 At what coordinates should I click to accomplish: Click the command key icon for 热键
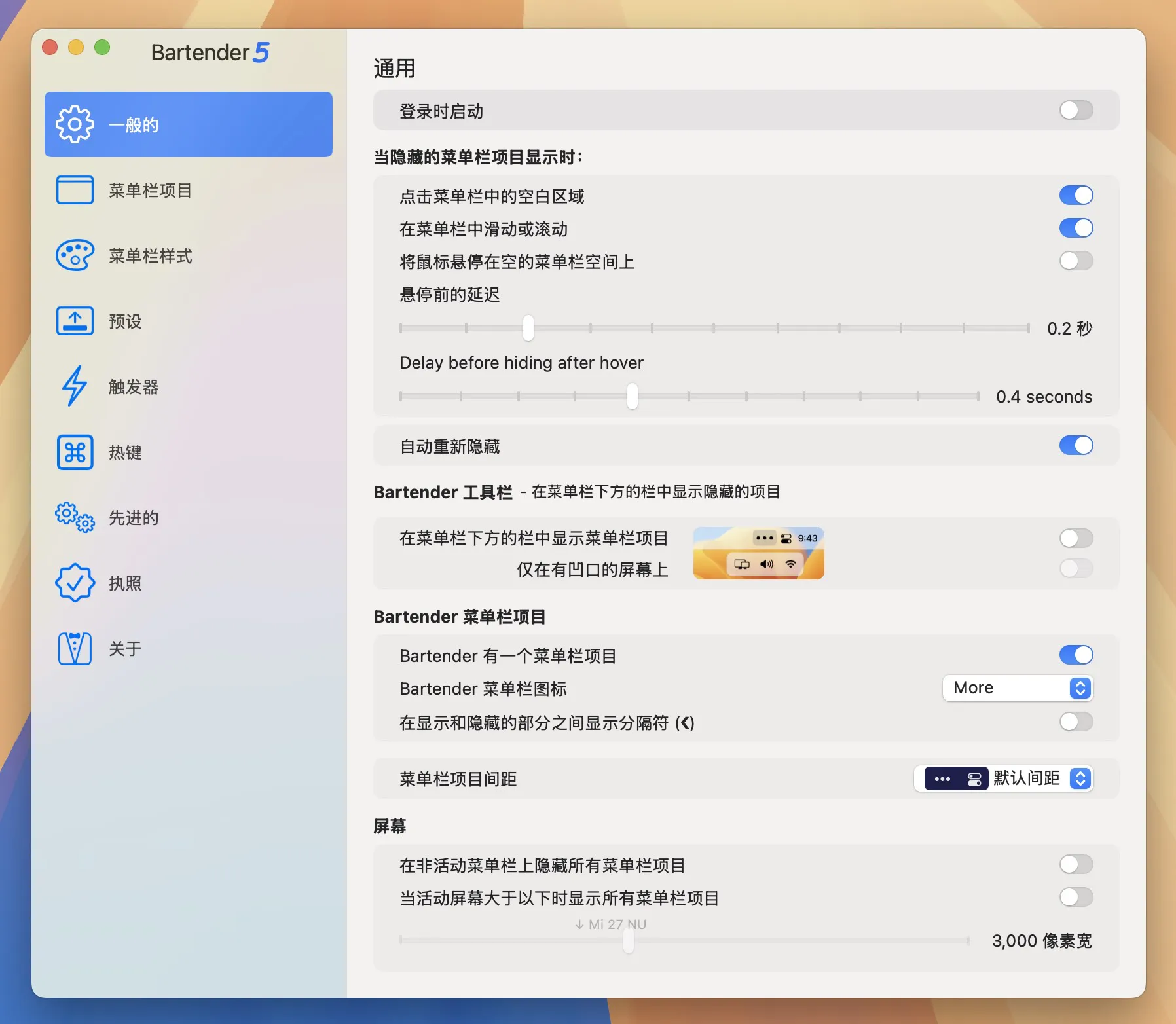[x=75, y=452]
